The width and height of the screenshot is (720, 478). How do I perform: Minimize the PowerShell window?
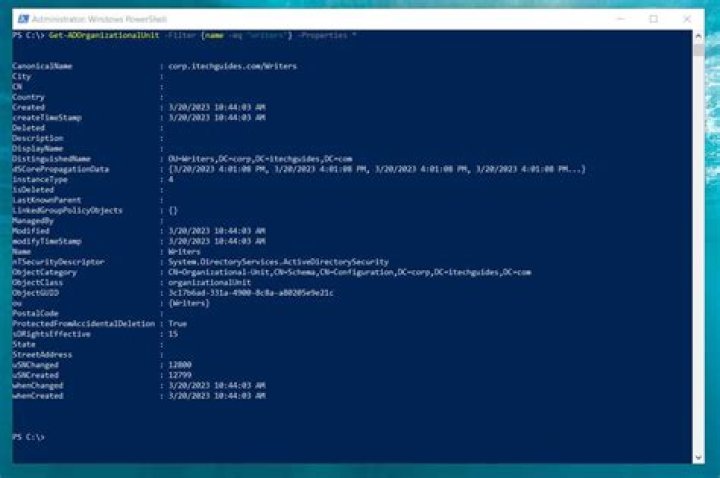[x=621, y=19]
